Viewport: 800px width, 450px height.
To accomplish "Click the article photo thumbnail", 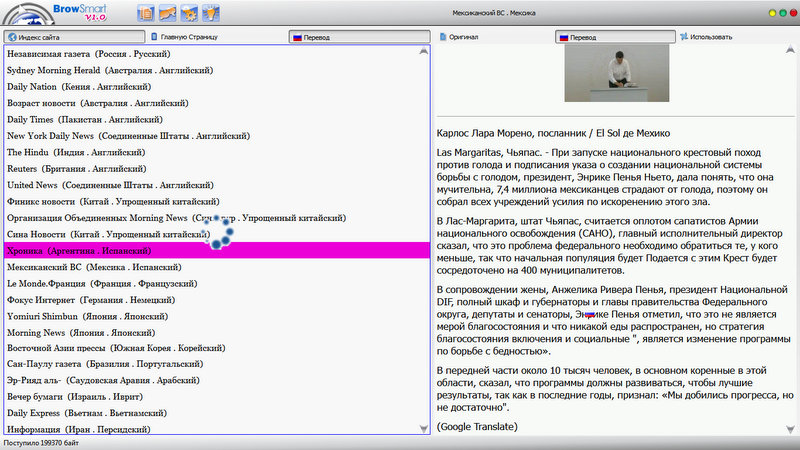I will point(616,73).
